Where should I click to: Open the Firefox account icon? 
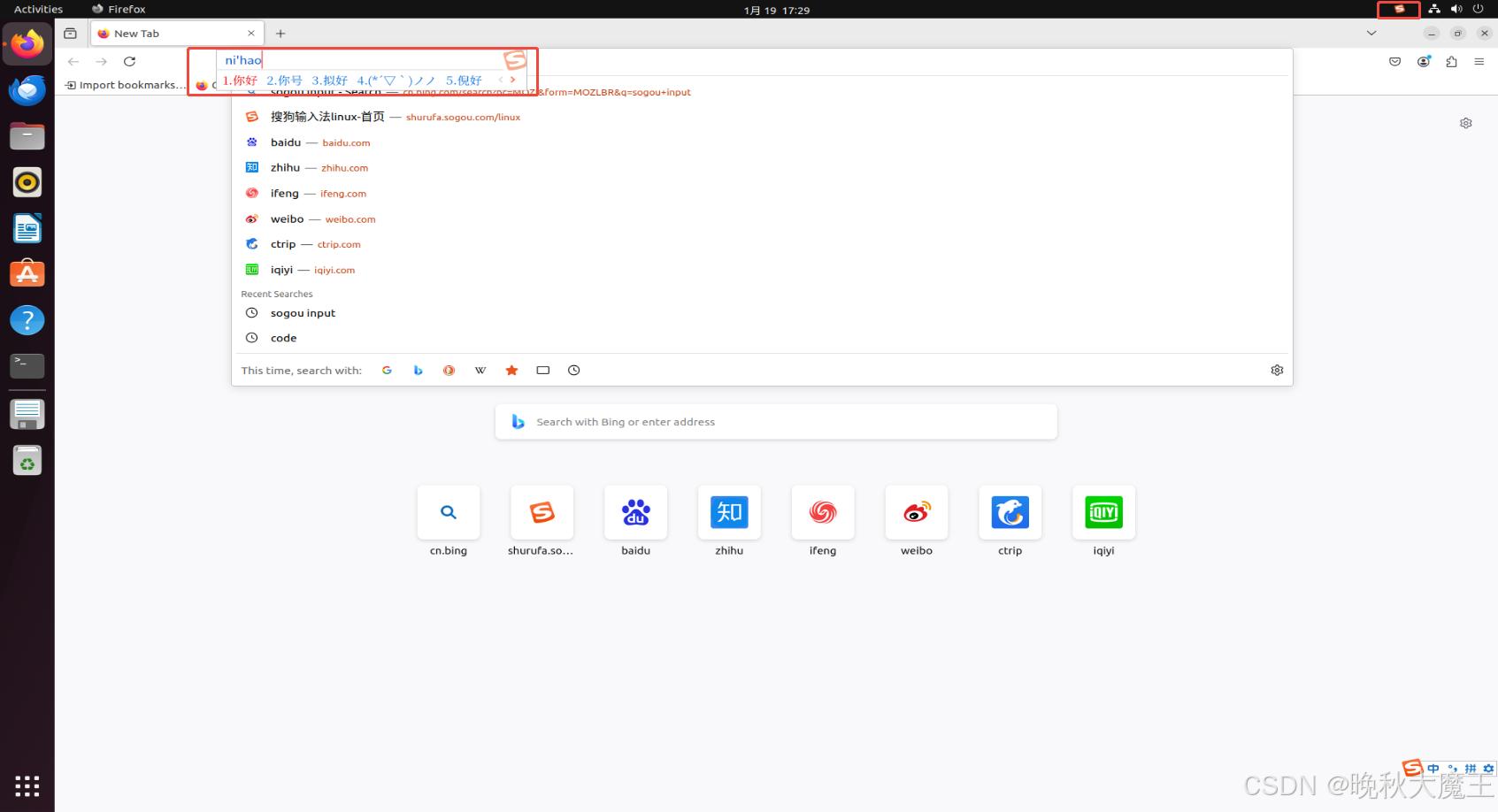click(1424, 61)
